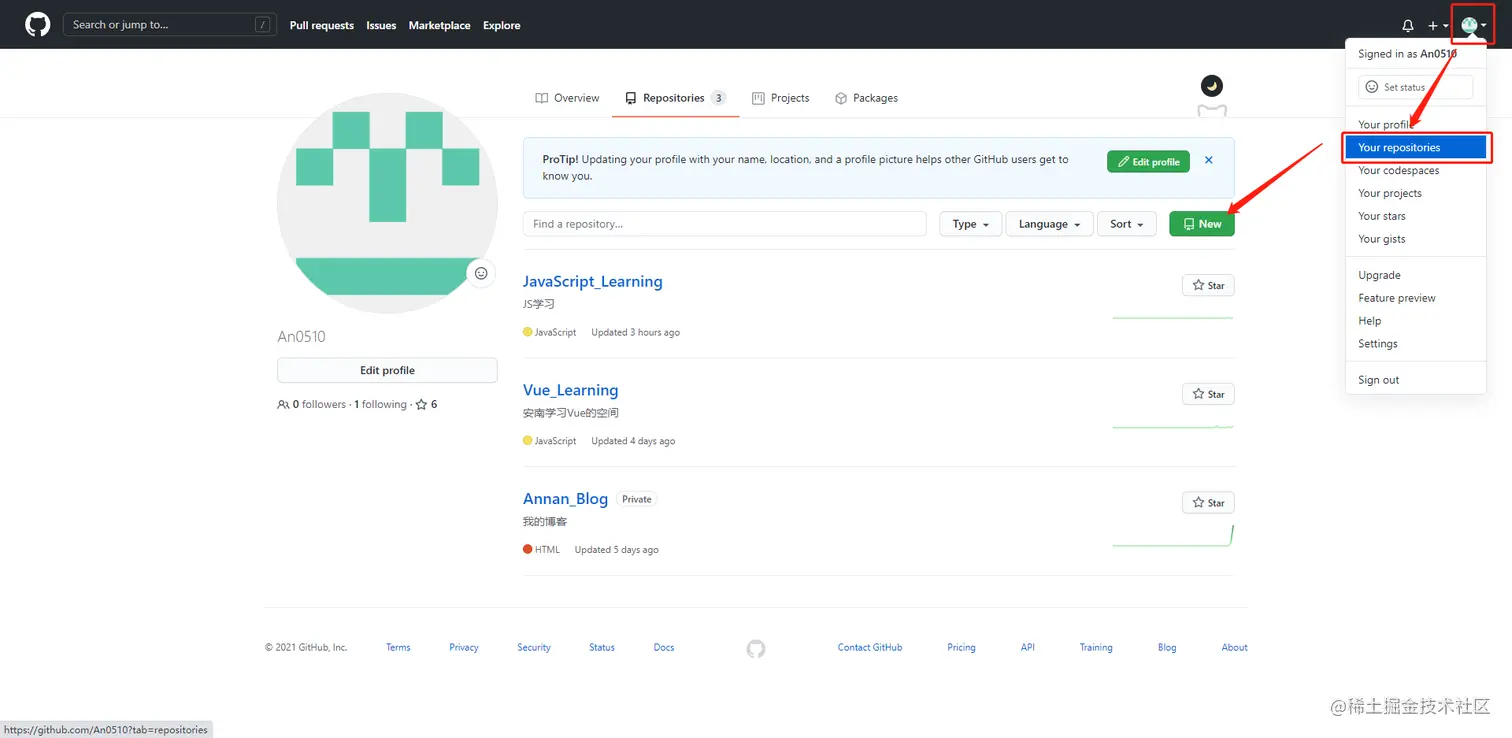Open Training footer link
Image resolution: width=1512 pixels, height=738 pixels.
(1096, 648)
